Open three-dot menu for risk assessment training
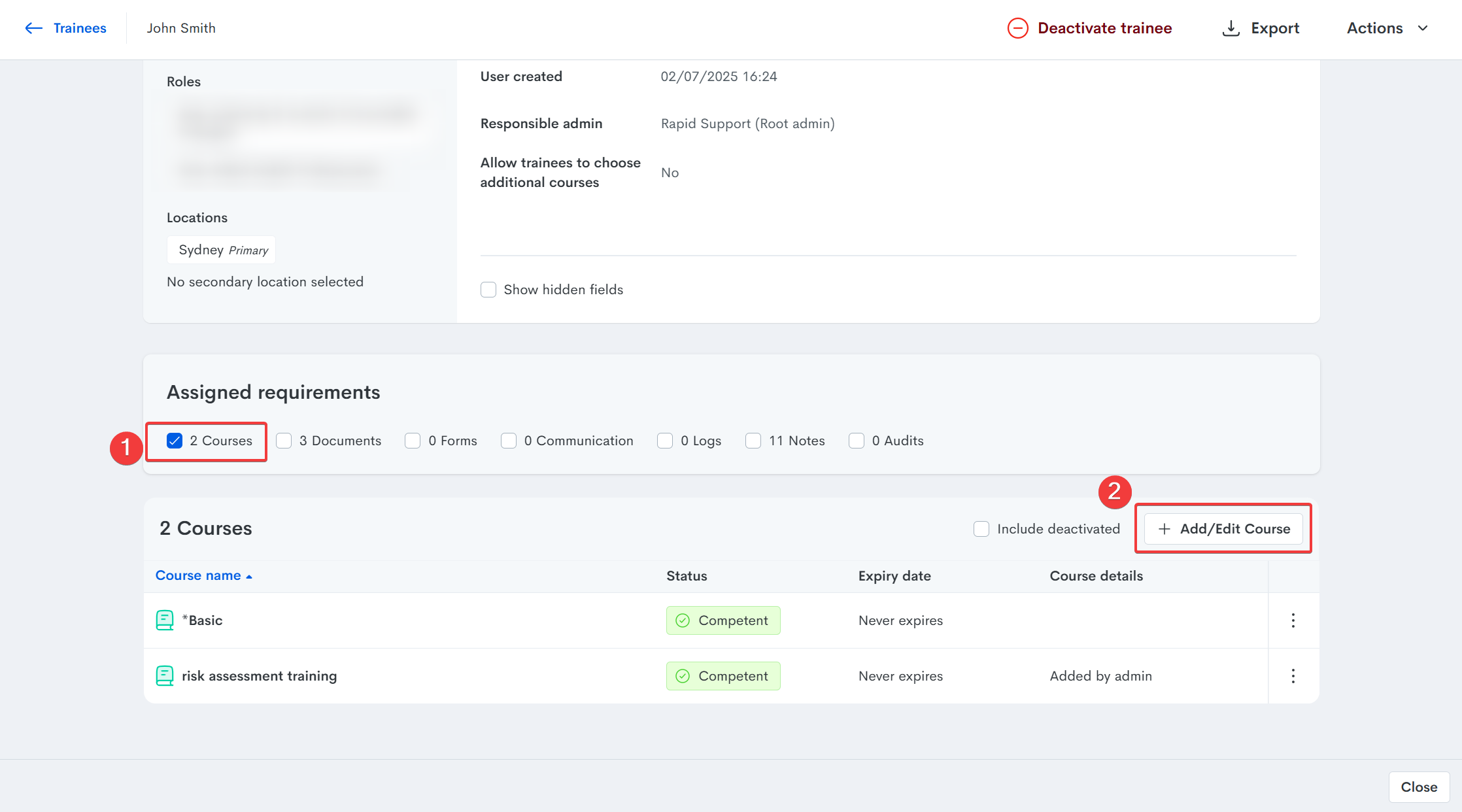Viewport: 1462px width, 812px height. coord(1293,675)
